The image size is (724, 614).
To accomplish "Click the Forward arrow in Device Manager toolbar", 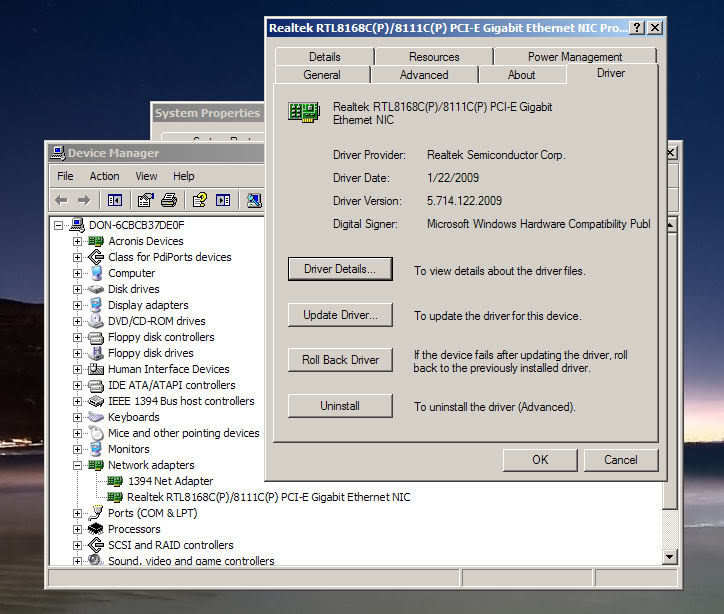I will (x=84, y=200).
